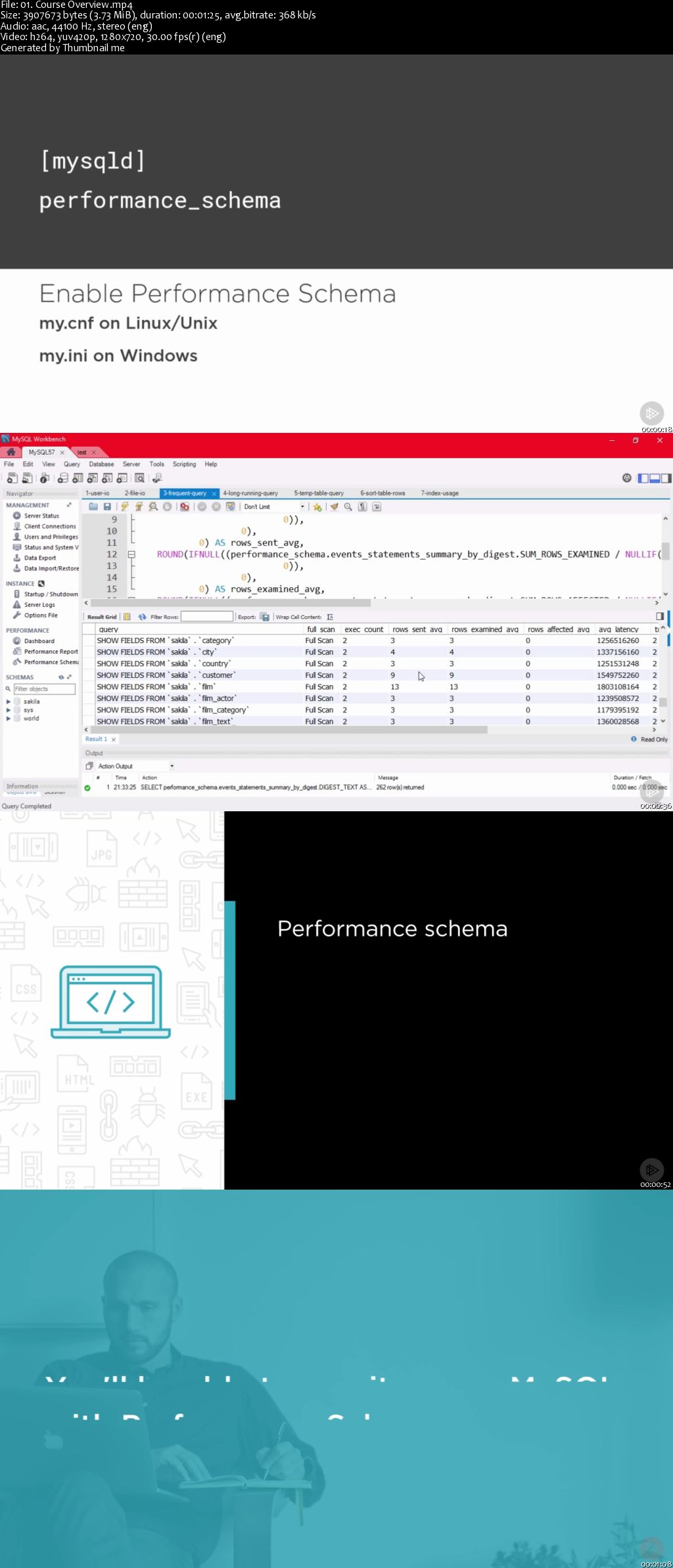Open a script file in editor toolbar
This screenshot has height=1568, width=673.
tap(93, 506)
